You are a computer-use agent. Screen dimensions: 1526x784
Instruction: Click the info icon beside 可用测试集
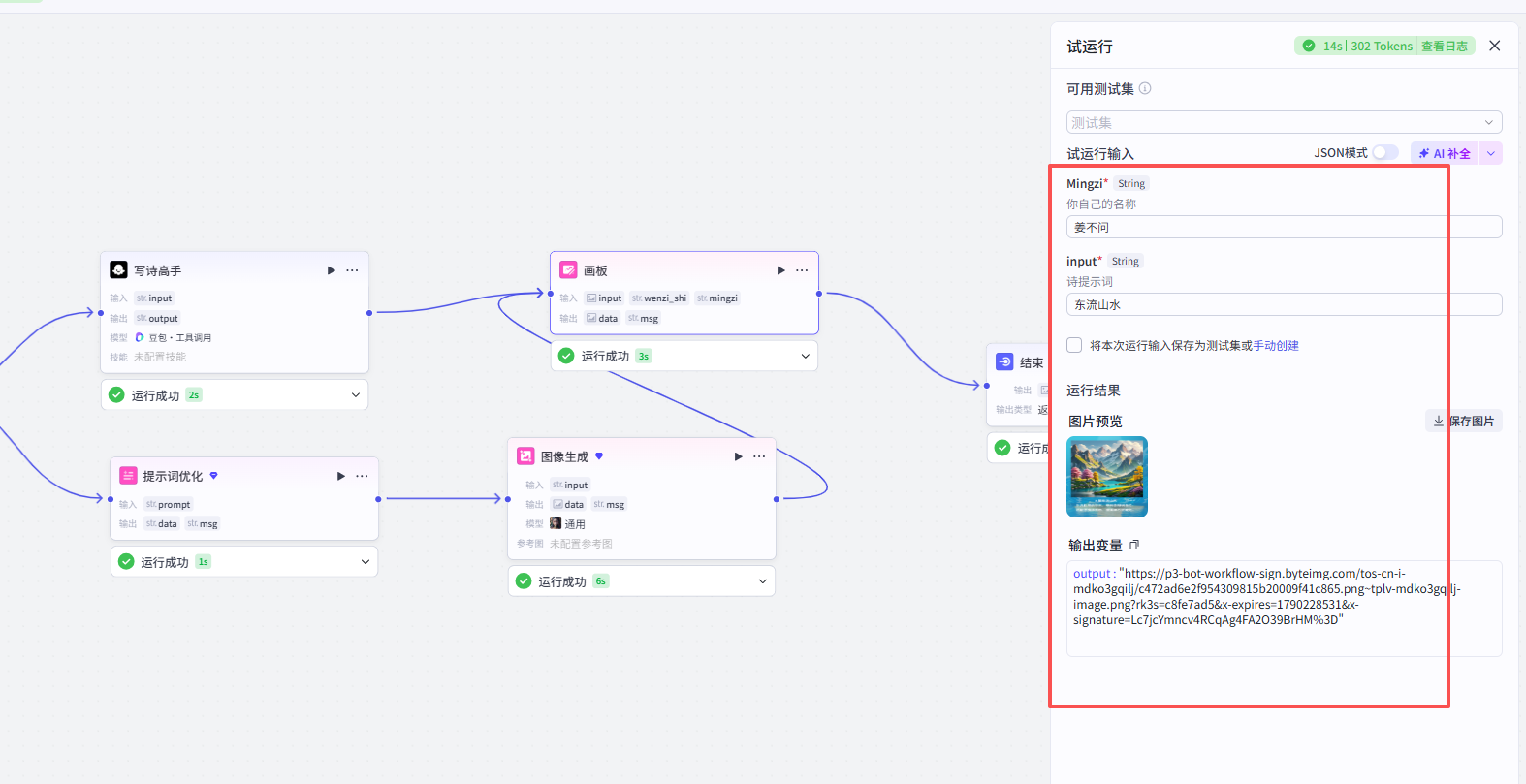coord(1145,88)
